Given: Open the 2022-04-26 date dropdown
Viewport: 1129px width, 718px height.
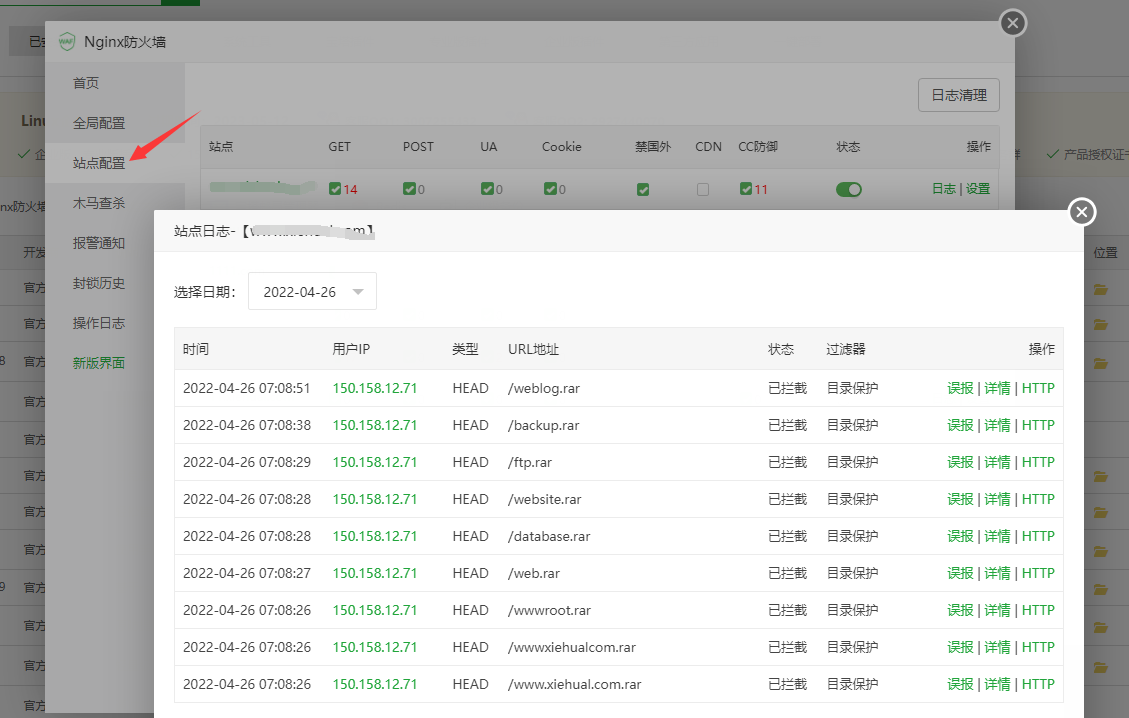Looking at the screenshot, I should pyautogui.click(x=312, y=292).
